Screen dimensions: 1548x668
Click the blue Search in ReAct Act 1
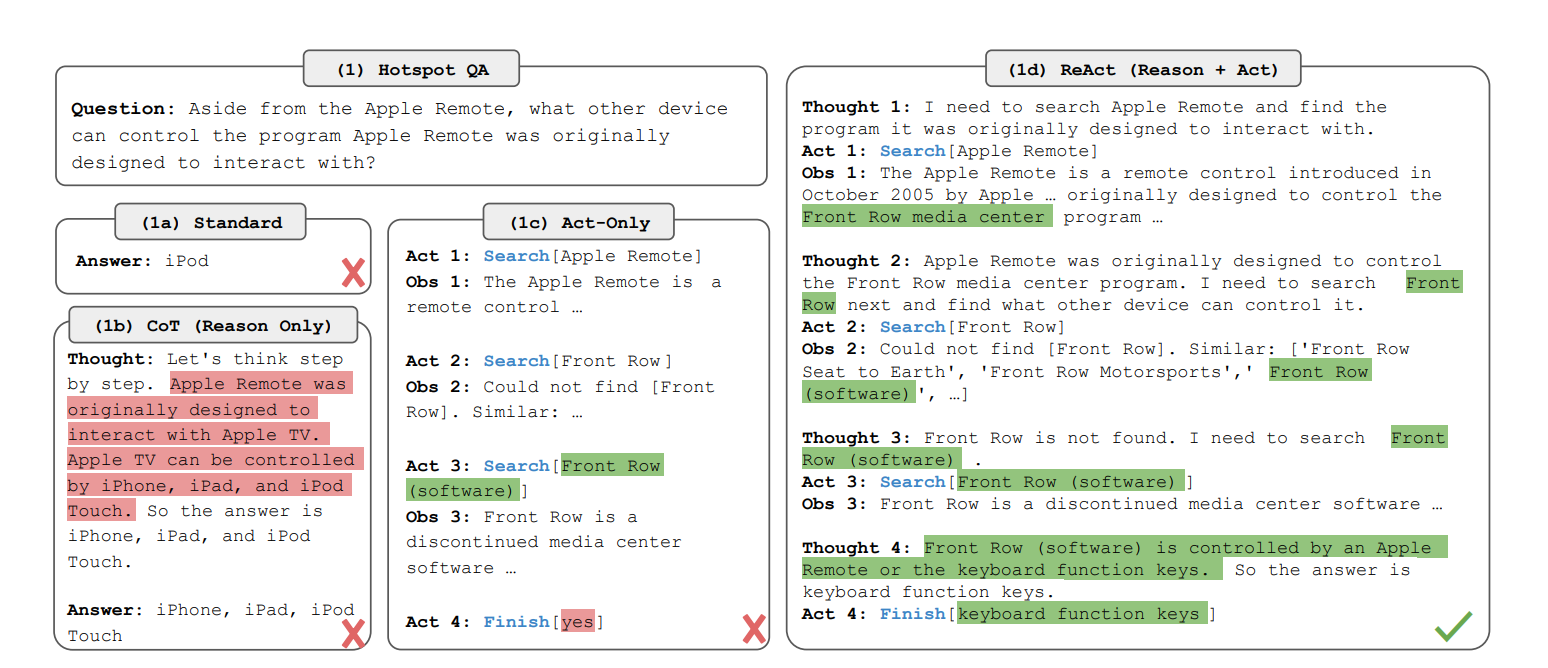pyautogui.click(x=912, y=151)
